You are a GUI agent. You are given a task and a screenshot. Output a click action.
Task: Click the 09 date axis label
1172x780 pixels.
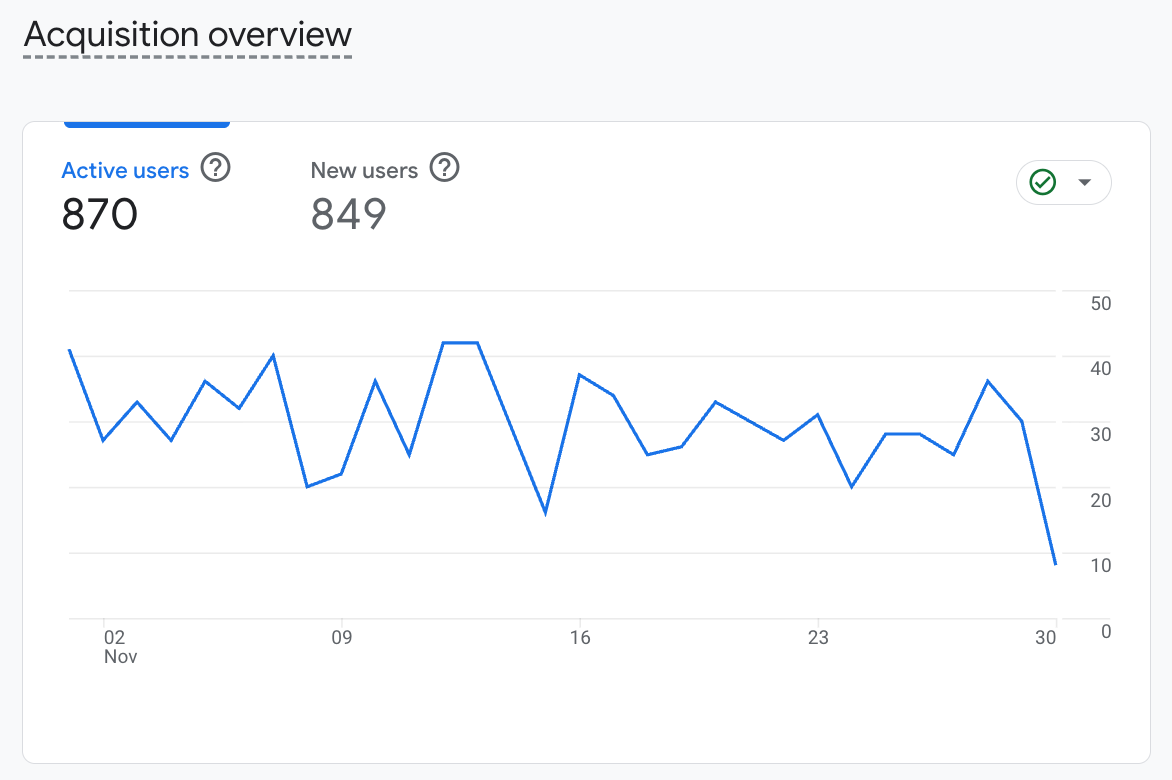(x=342, y=637)
